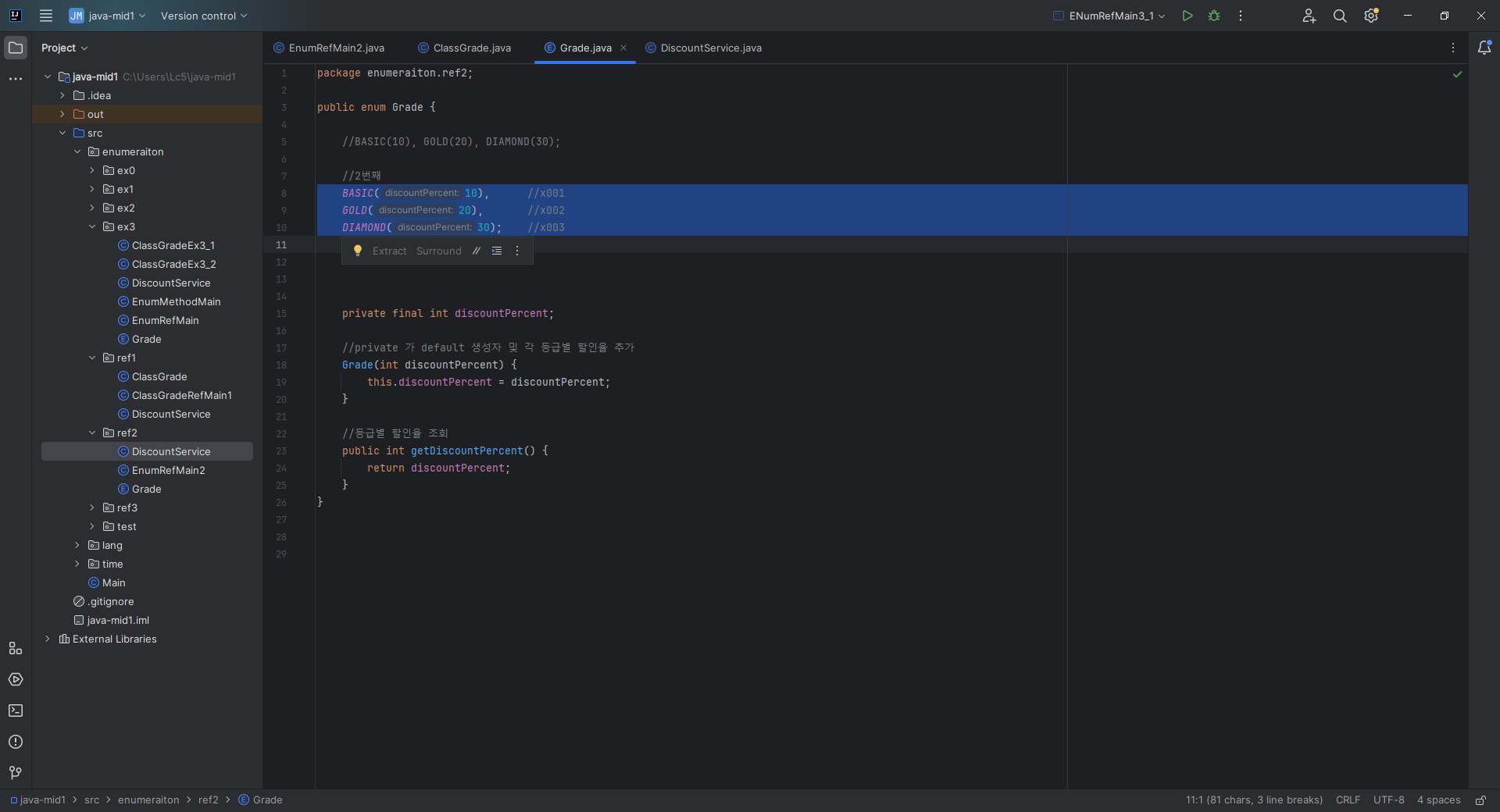Change CRLF line separator
The image size is (1500, 812).
[x=1348, y=800]
